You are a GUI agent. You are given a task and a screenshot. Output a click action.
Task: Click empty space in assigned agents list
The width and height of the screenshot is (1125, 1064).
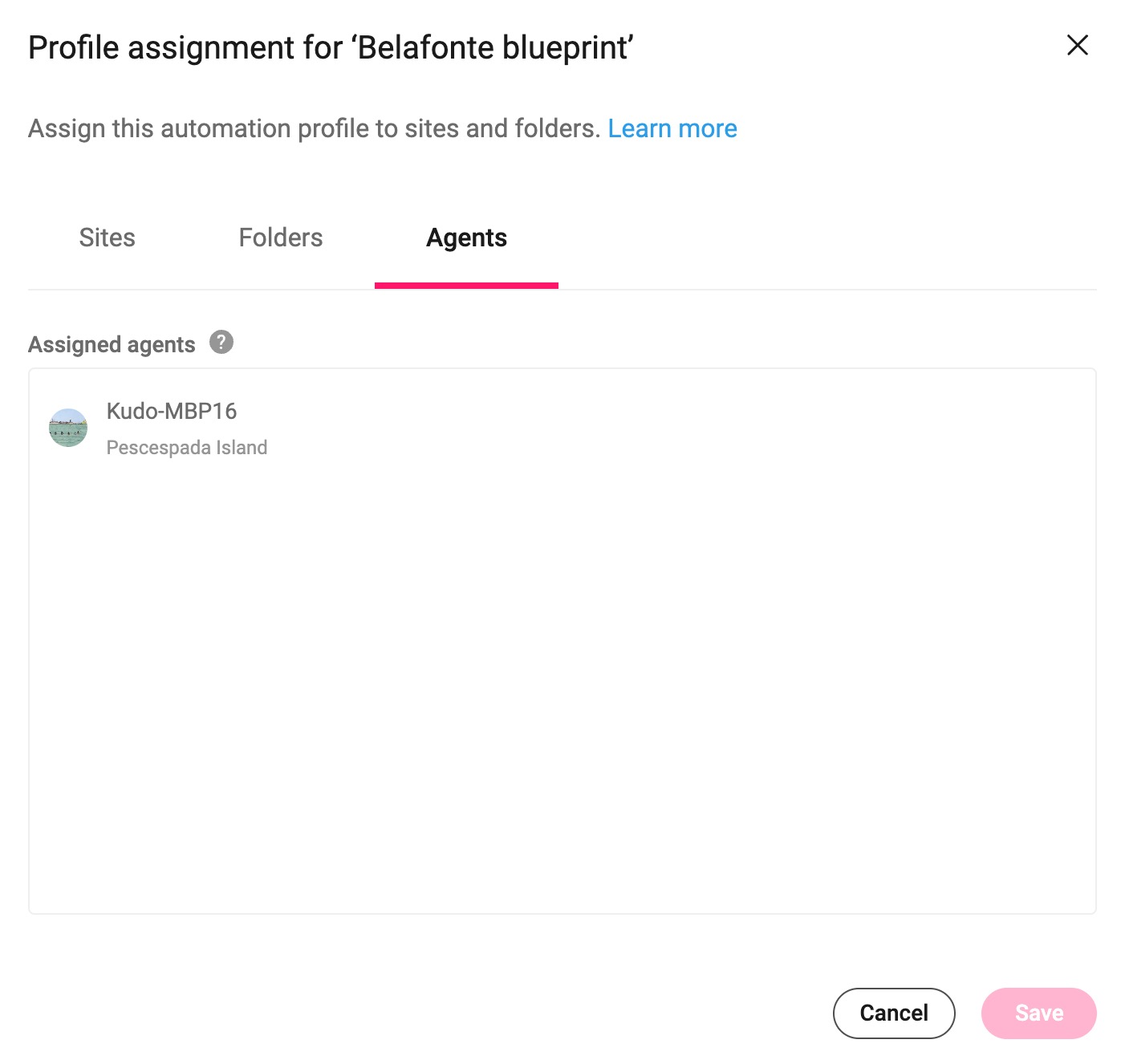[562, 682]
